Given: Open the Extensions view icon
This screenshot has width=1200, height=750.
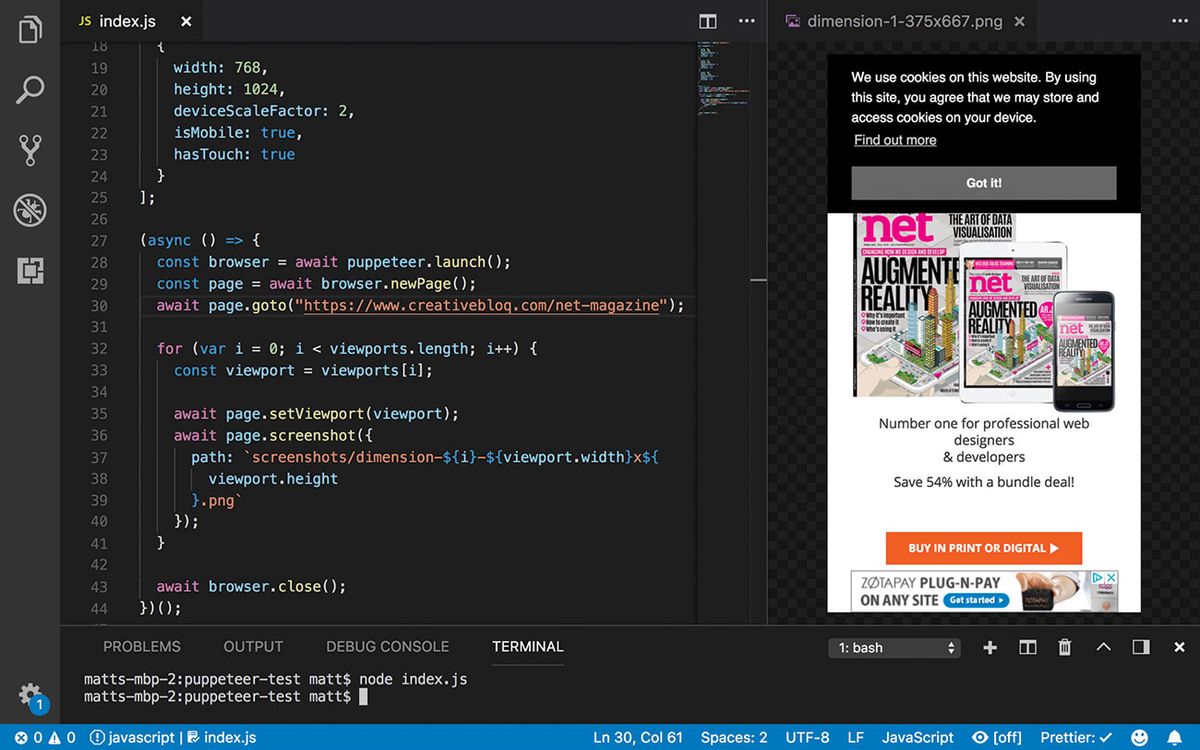Looking at the screenshot, I should click(x=30, y=270).
